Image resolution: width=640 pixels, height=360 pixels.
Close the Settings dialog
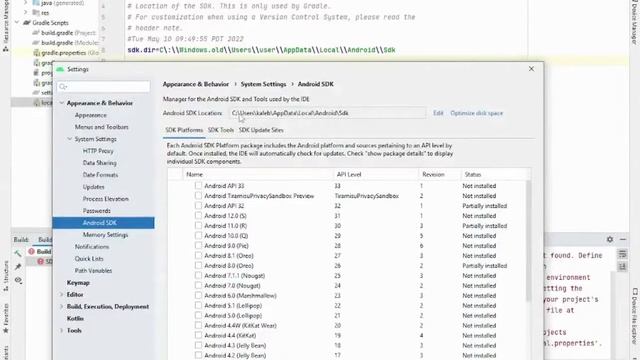click(531, 69)
